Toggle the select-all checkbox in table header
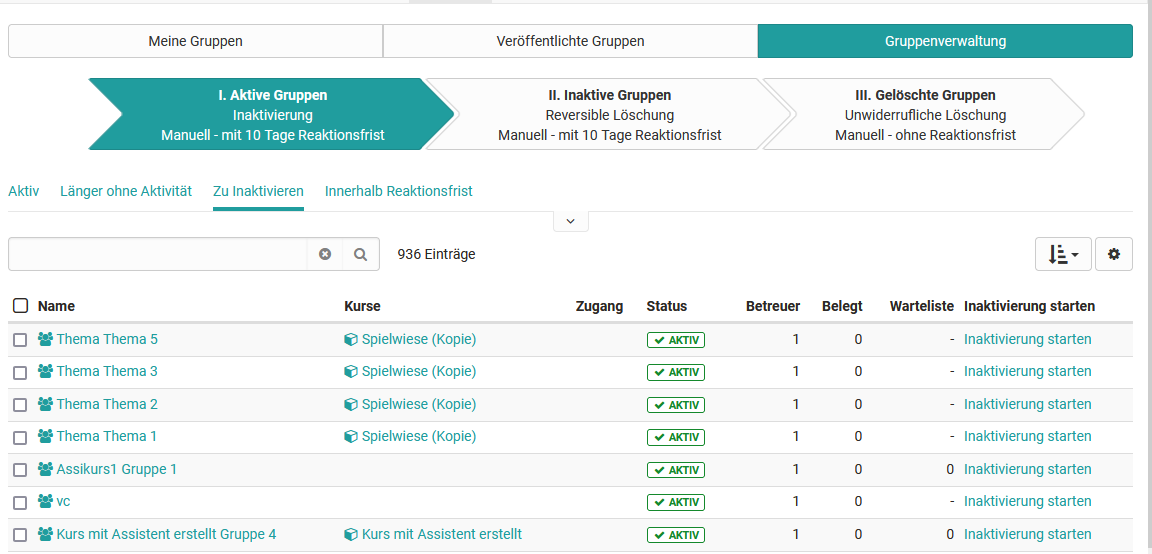The image size is (1152, 554). click(20, 306)
